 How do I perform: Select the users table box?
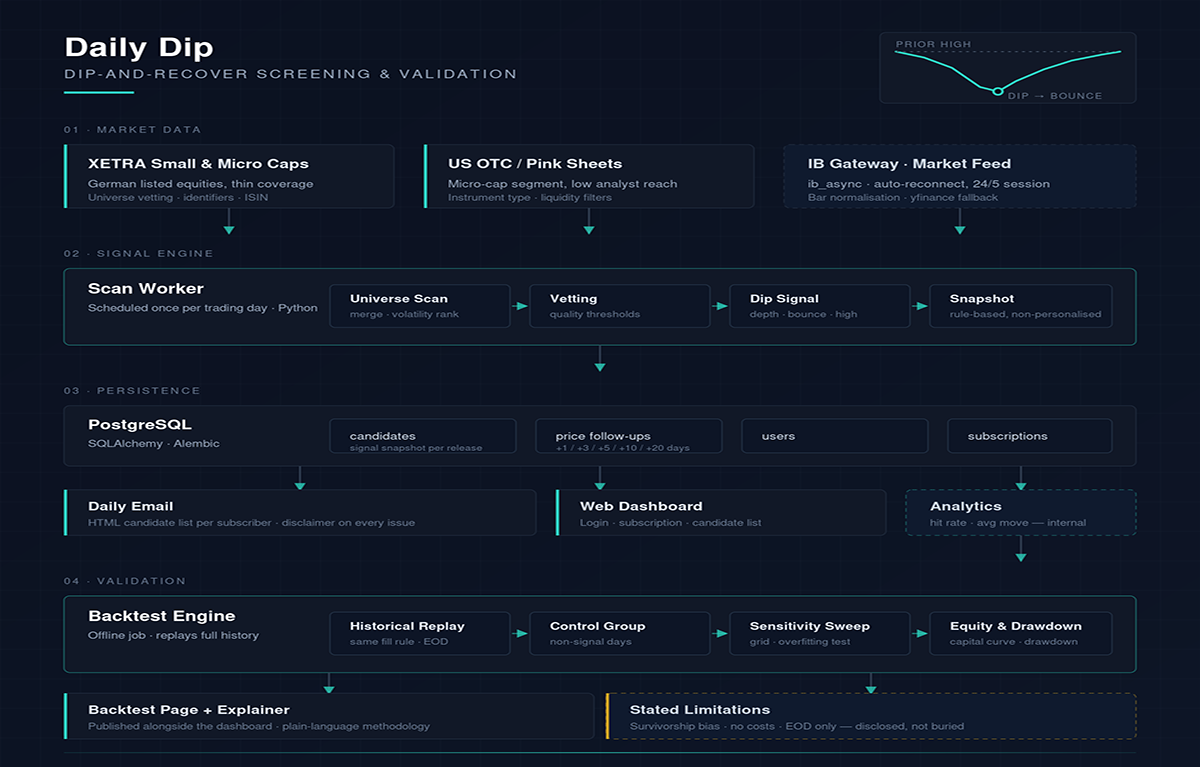click(x=835, y=436)
